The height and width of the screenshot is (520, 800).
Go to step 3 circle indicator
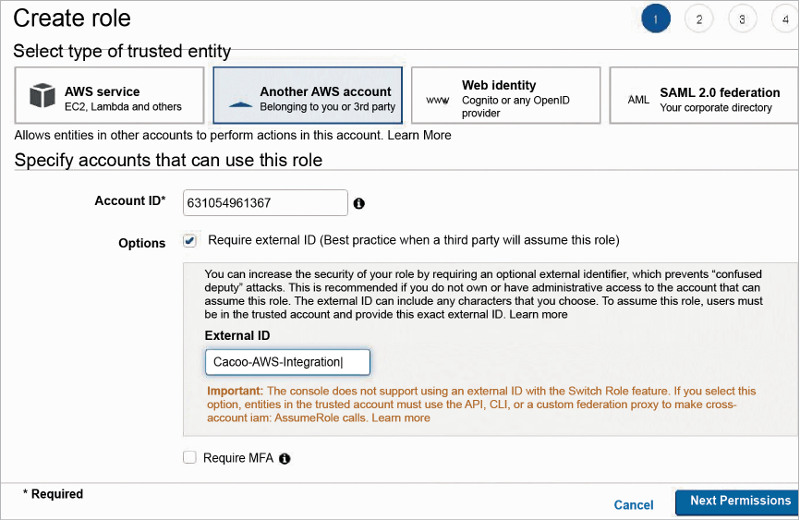(742, 19)
